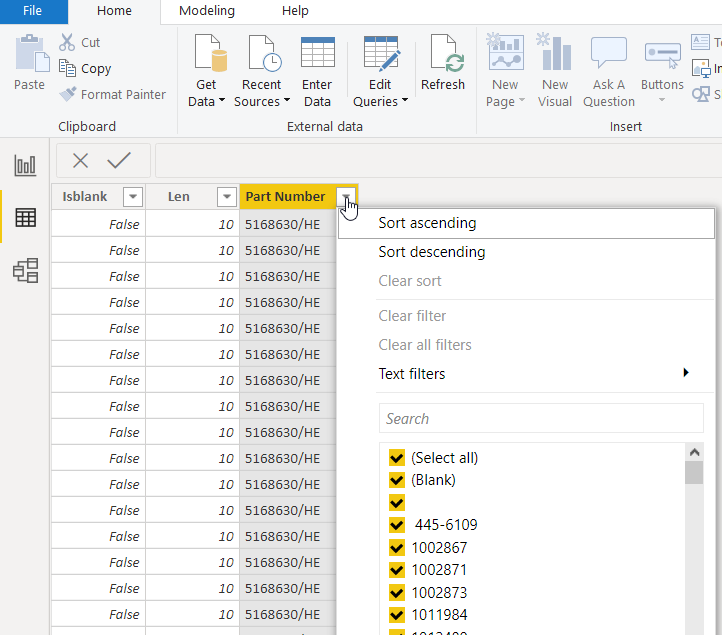Expand the Text filters submenu arrow
This screenshot has height=635, width=722.
686,373
